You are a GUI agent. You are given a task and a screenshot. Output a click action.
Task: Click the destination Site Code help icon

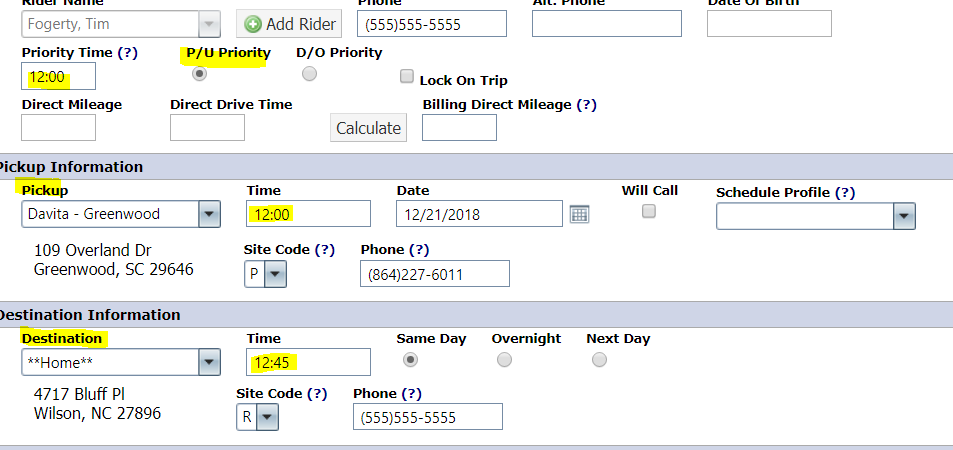(x=317, y=394)
